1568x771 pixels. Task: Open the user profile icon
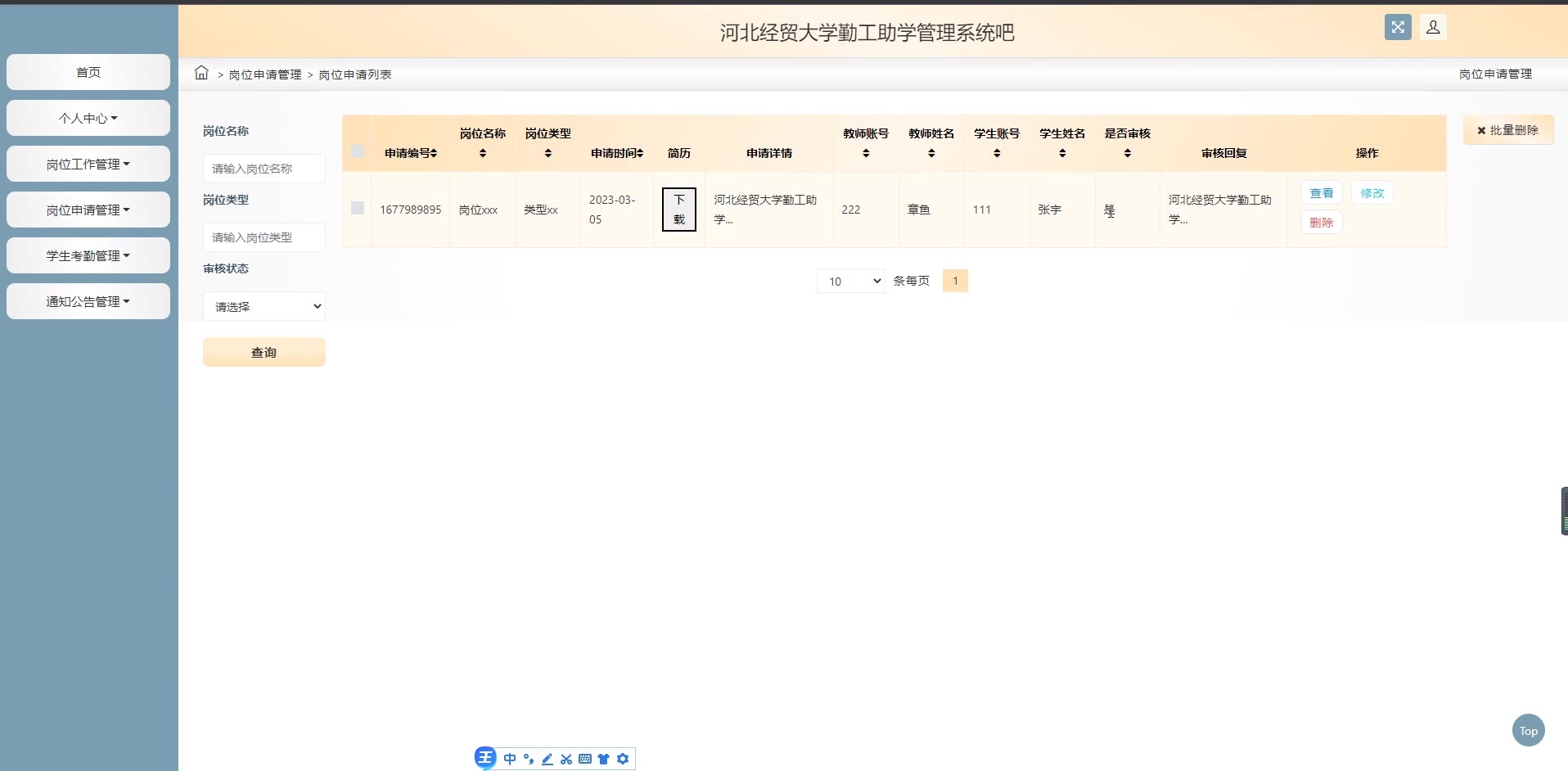click(1433, 27)
